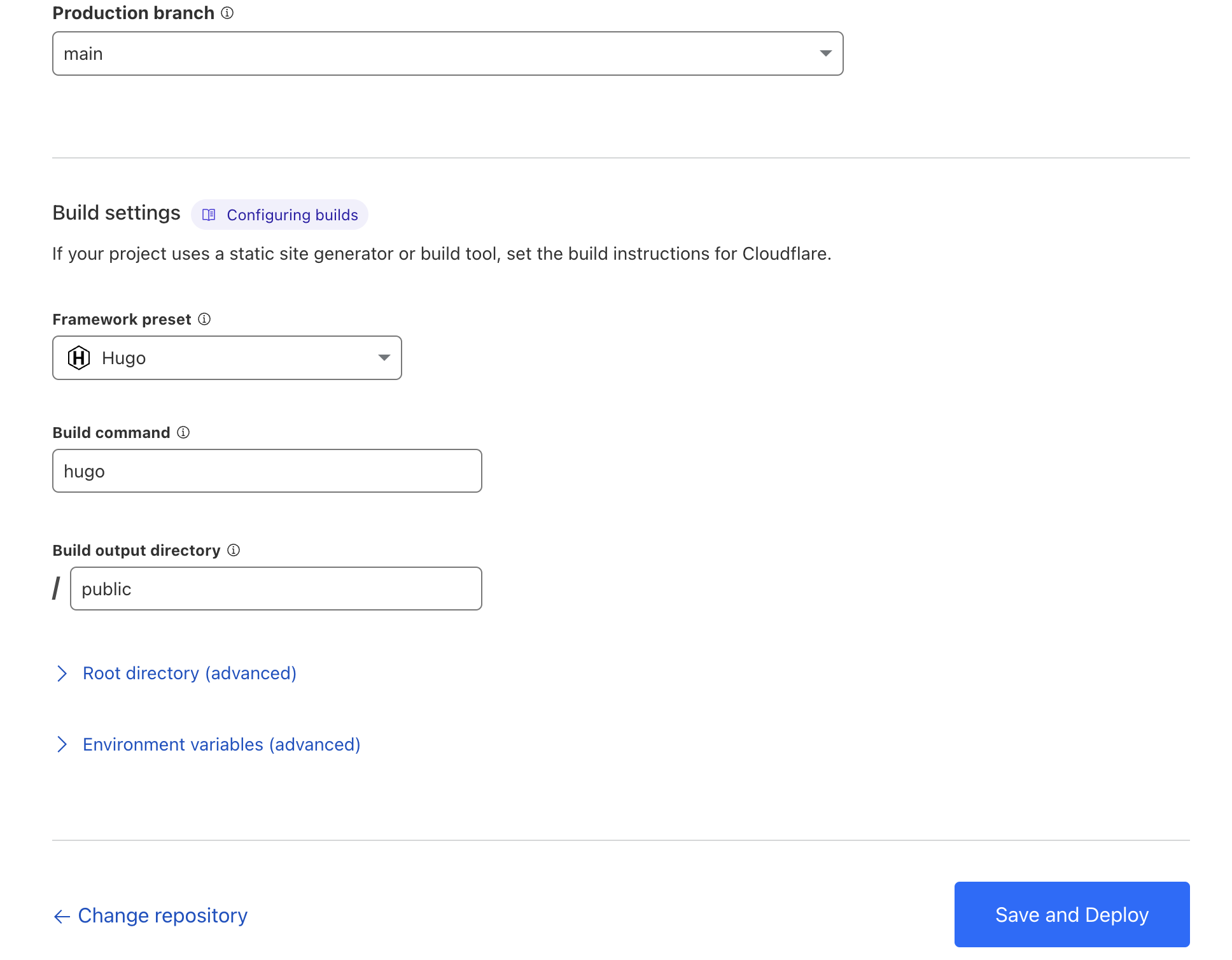
Task: Select Hugo from framework preset menu
Action: tap(227, 357)
